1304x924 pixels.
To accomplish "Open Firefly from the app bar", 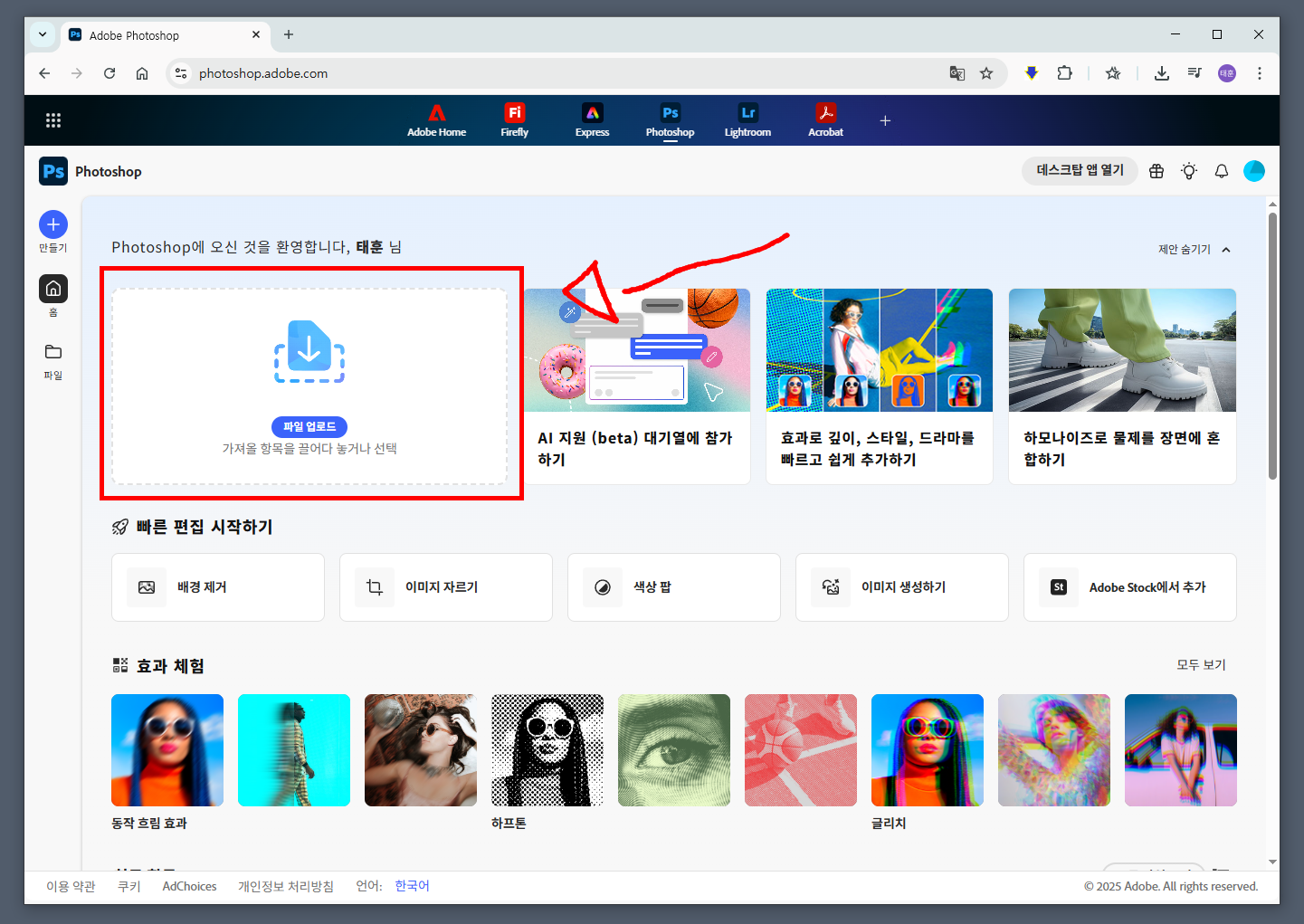I will coord(515,120).
